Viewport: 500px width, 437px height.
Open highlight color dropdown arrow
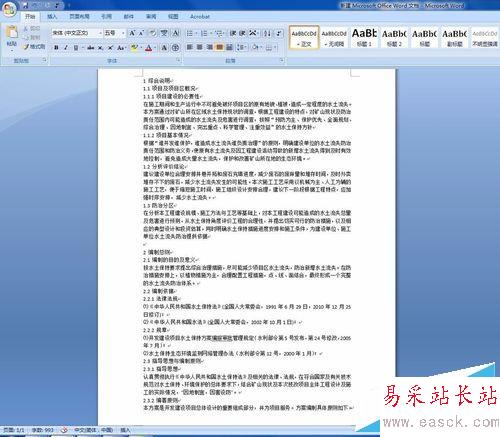tap(140, 48)
